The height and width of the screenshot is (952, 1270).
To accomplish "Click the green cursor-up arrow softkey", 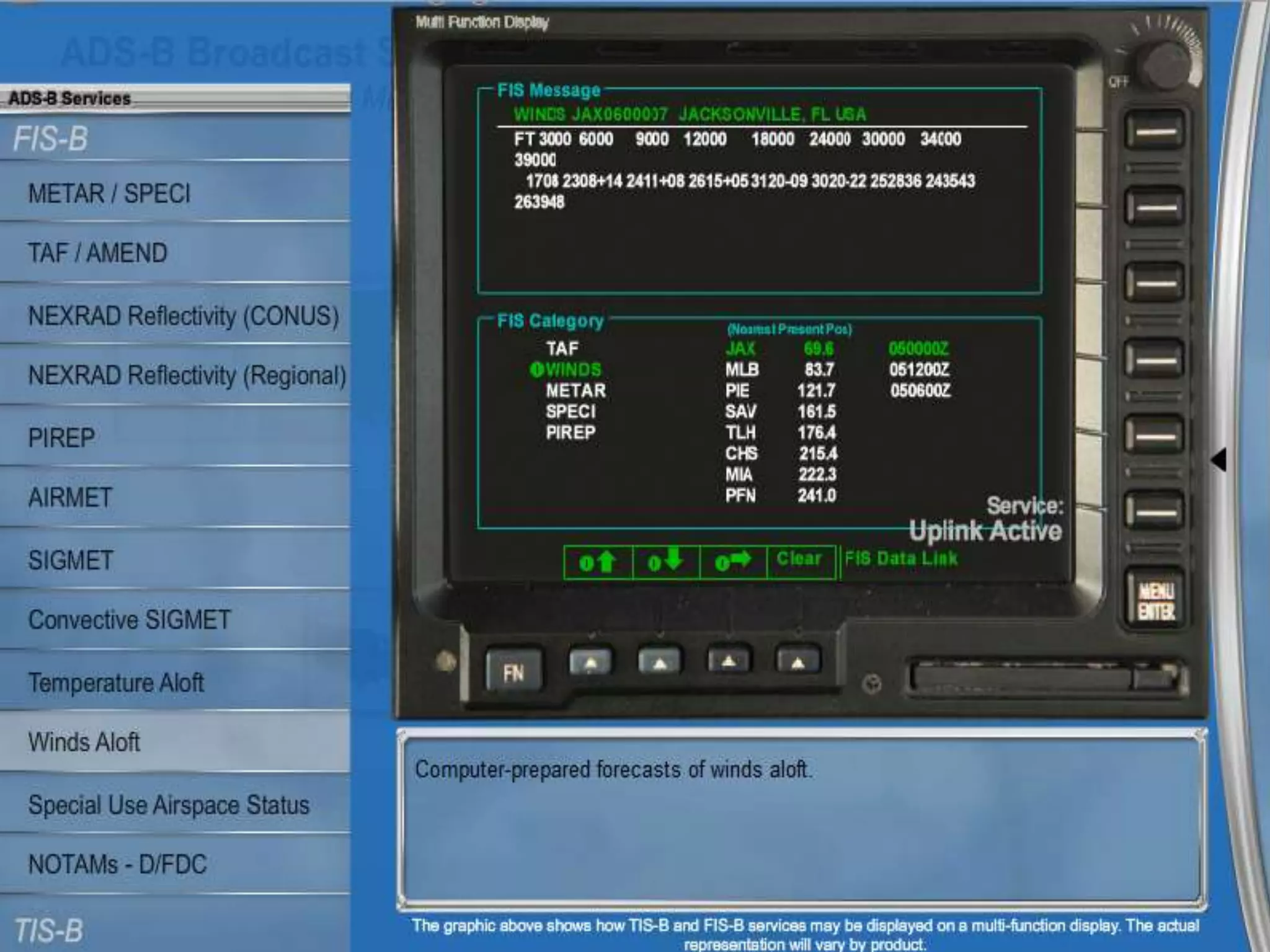I will (x=598, y=562).
